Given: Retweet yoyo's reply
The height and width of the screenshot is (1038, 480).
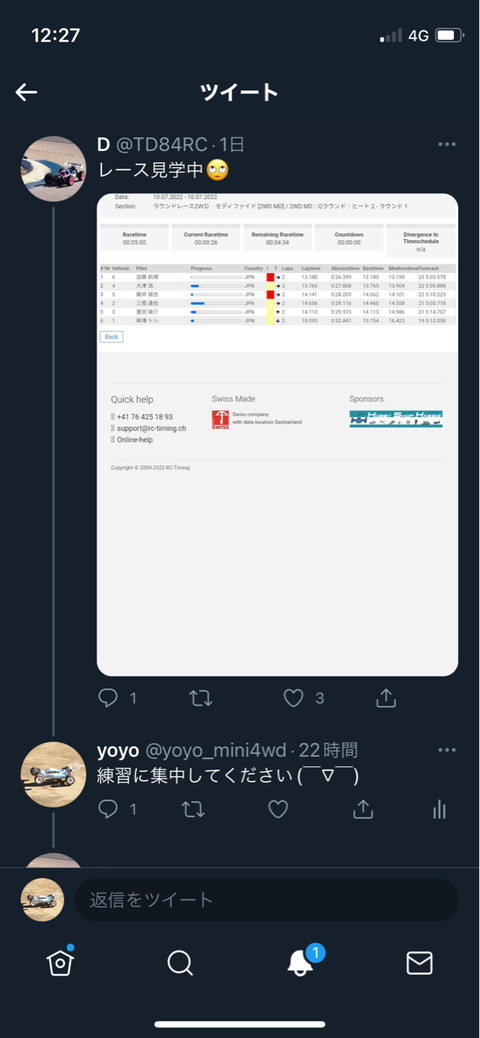Looking at the screenshot, I should coord(193,809).
